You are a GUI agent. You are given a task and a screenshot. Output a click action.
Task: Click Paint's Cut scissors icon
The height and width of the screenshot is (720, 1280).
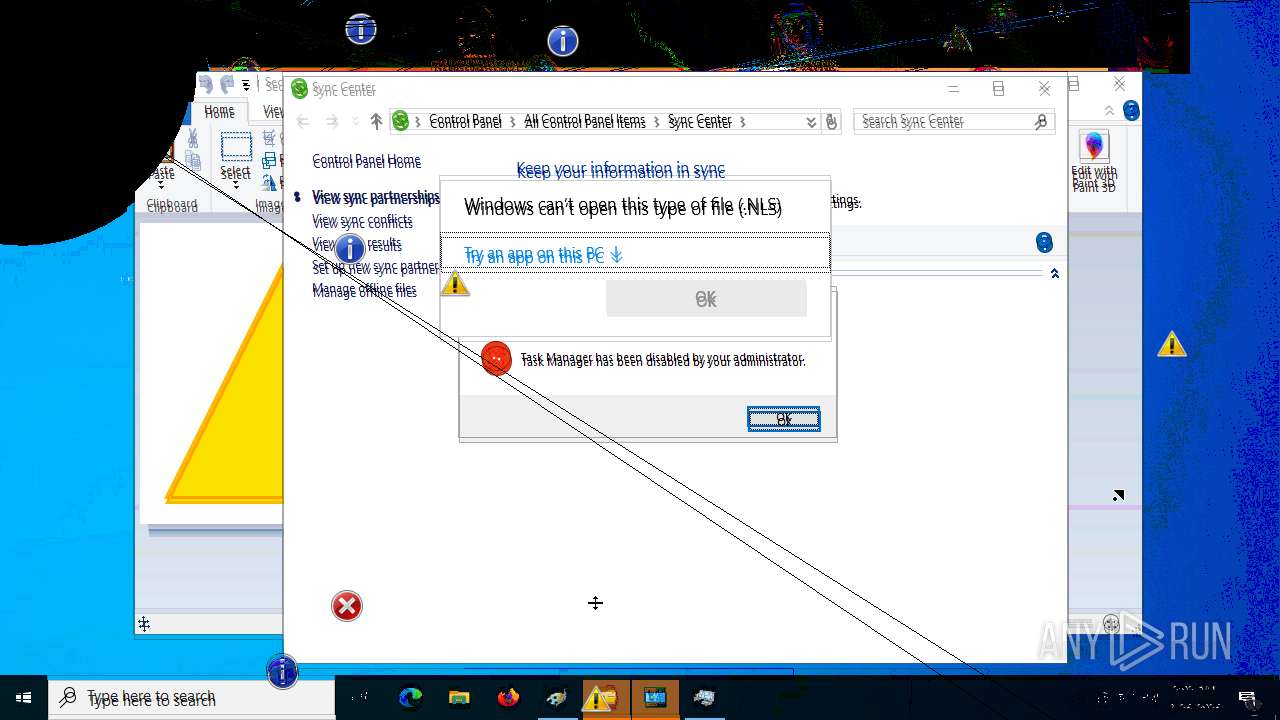[x=193, y=139]
